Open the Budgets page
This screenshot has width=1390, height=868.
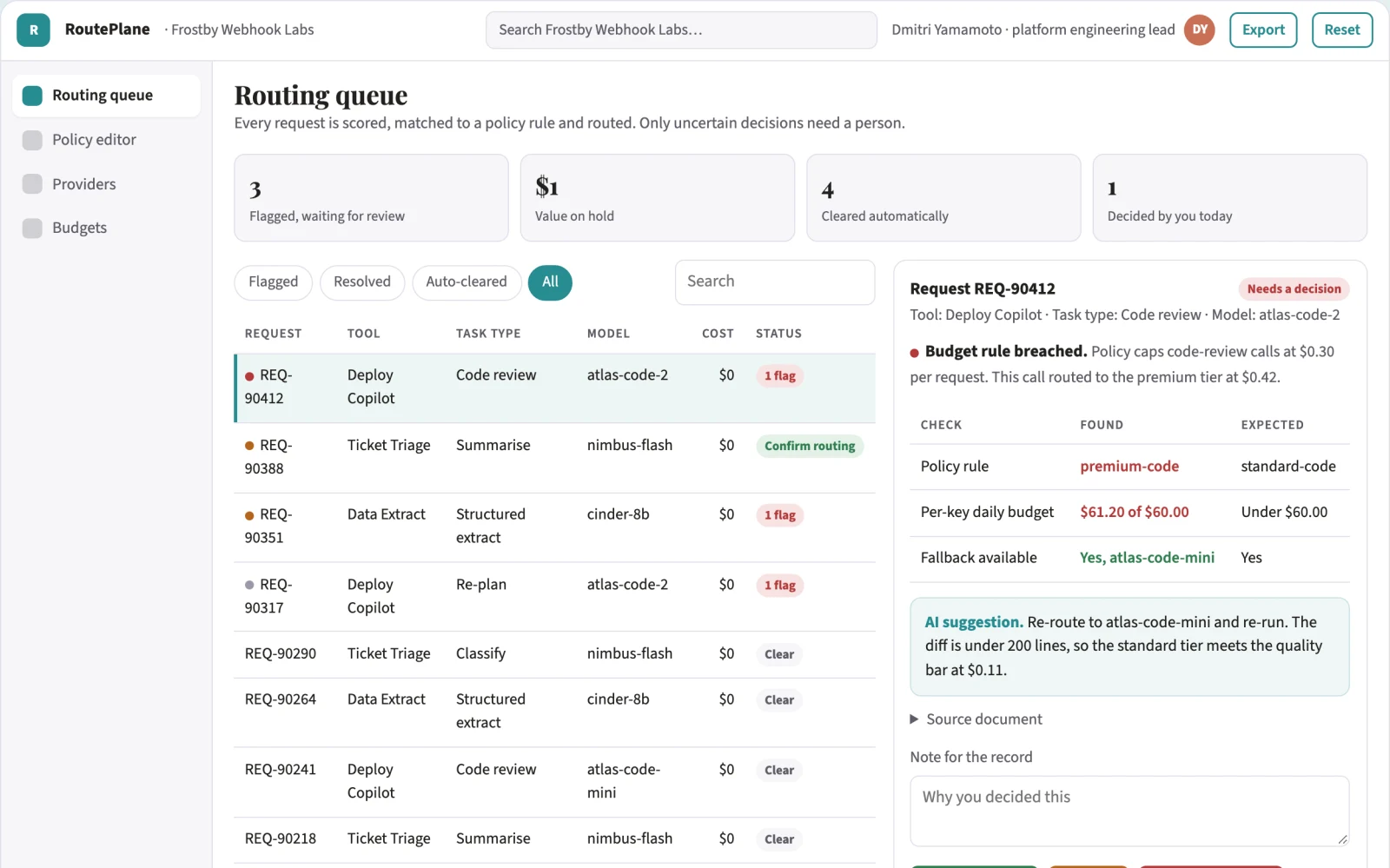coord(106,228)
